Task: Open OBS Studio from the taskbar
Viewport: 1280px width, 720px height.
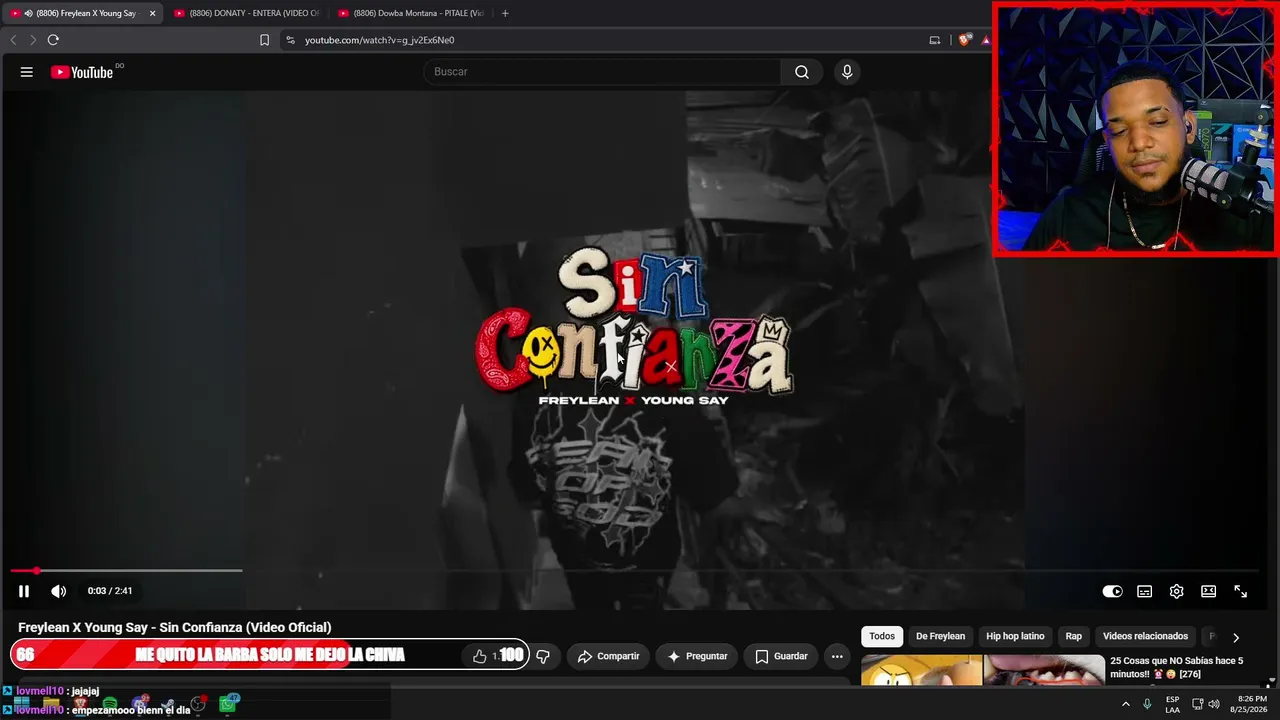Action: click(x=198, y=704)
